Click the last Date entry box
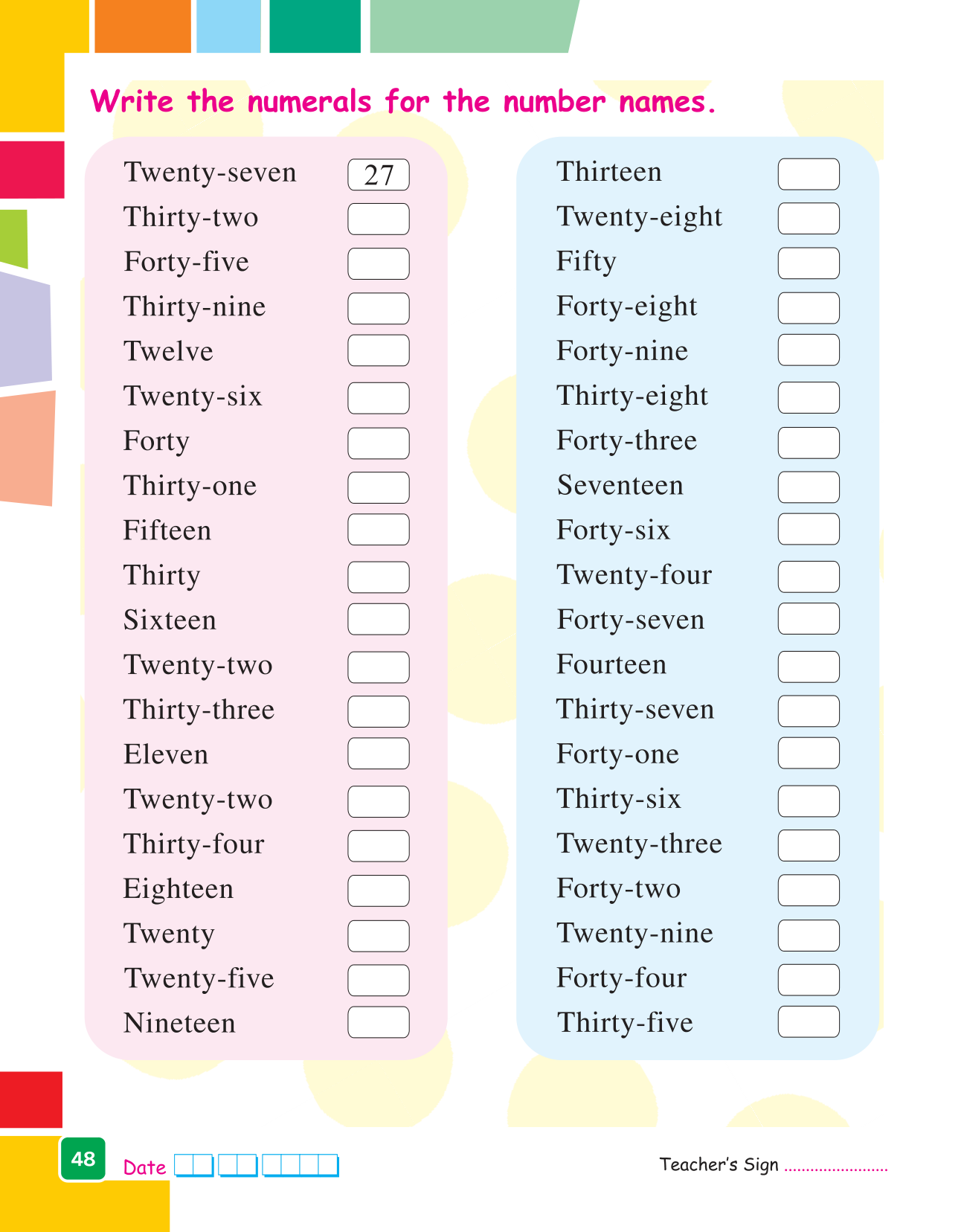Screen dimensions: 964x1232 point(329,1165)
